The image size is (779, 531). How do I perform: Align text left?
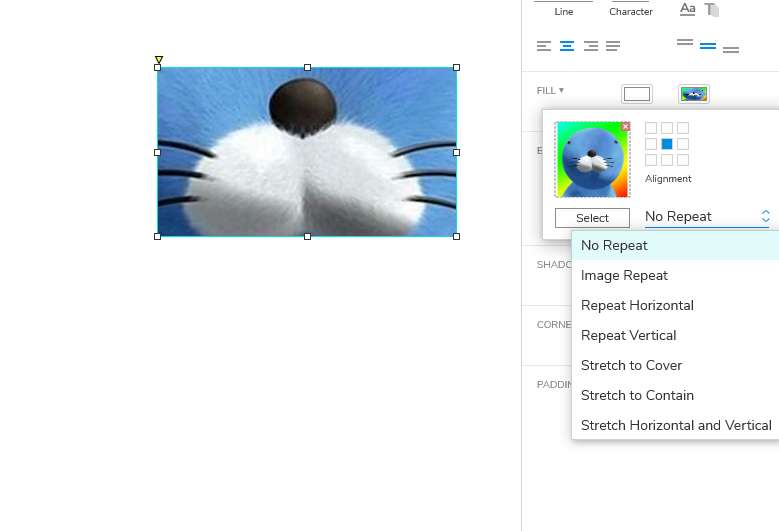544,46
